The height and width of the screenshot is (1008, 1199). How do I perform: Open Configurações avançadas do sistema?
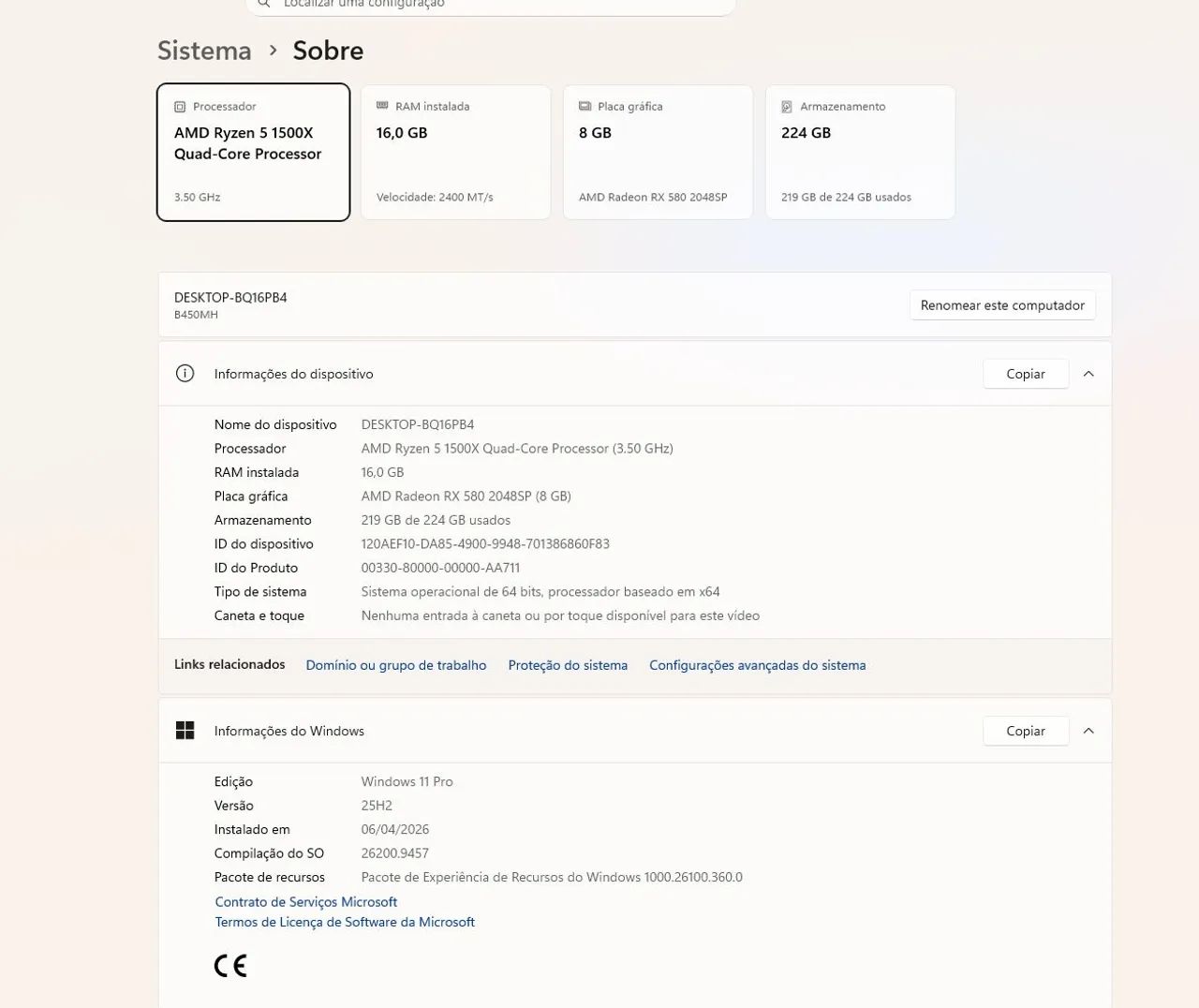tap(758, 665)
